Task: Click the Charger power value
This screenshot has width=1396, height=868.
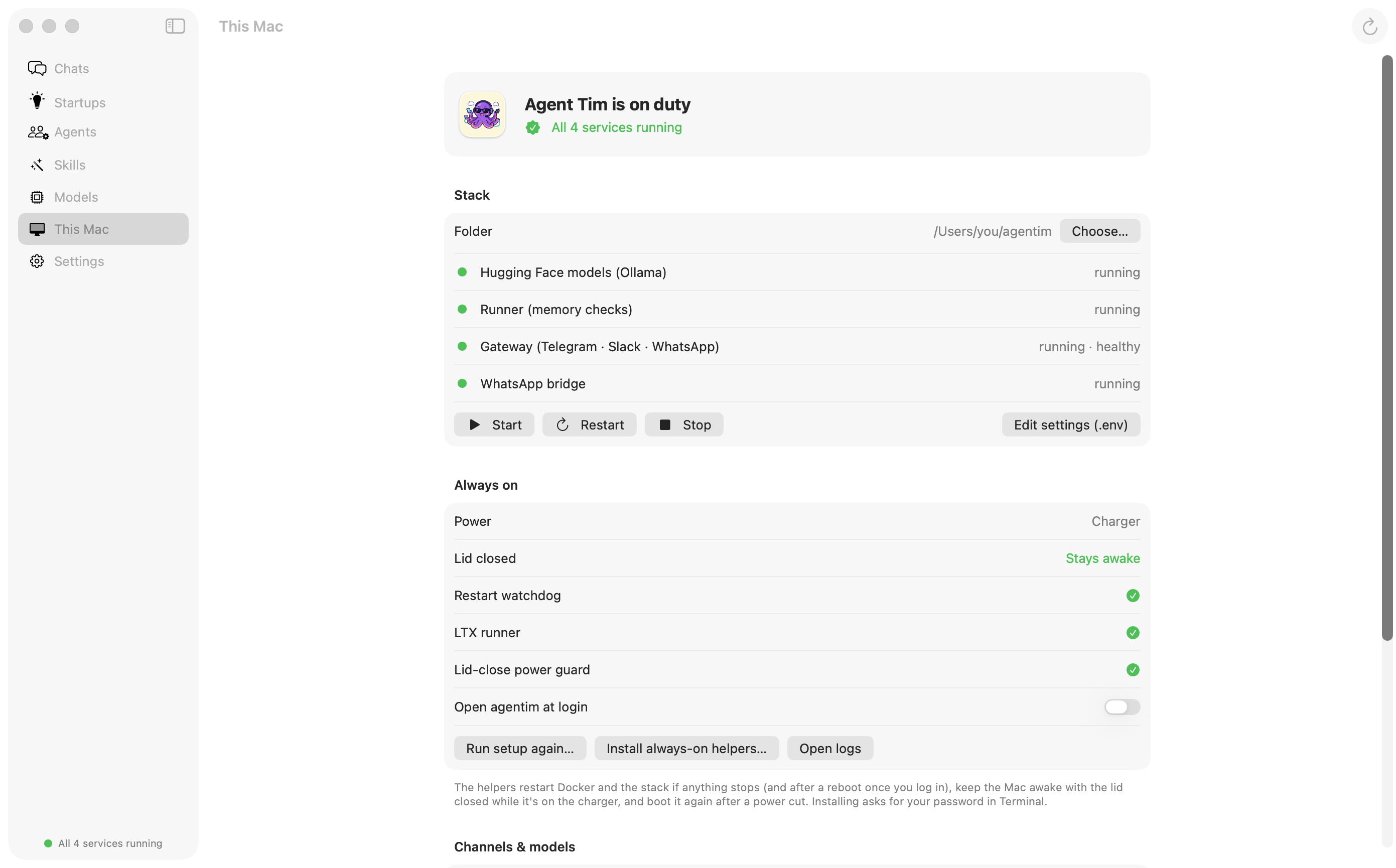Action: pyautogui.click(x=1116, y=521)
